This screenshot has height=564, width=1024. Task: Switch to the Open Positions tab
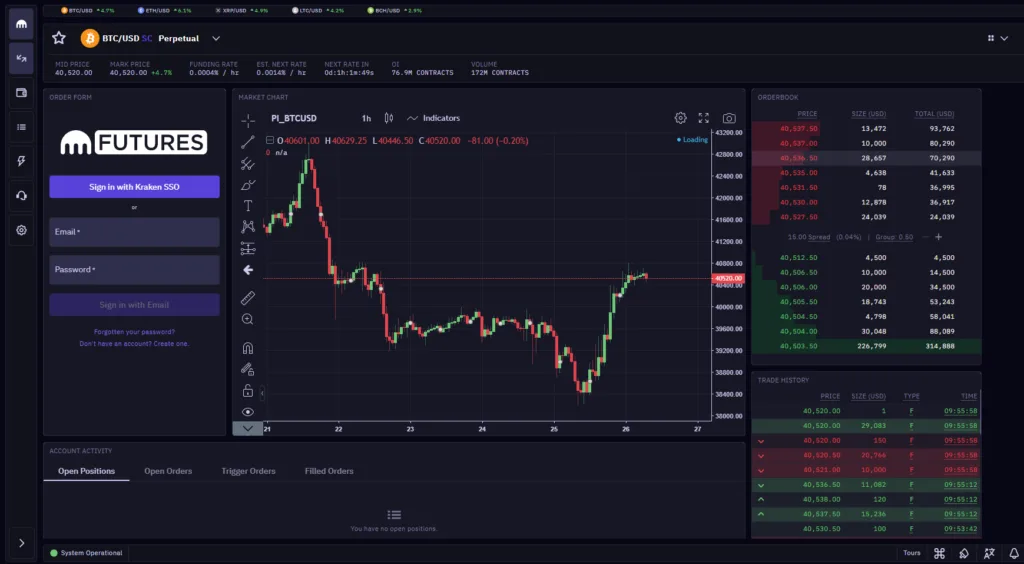click(x=86, y=471)
